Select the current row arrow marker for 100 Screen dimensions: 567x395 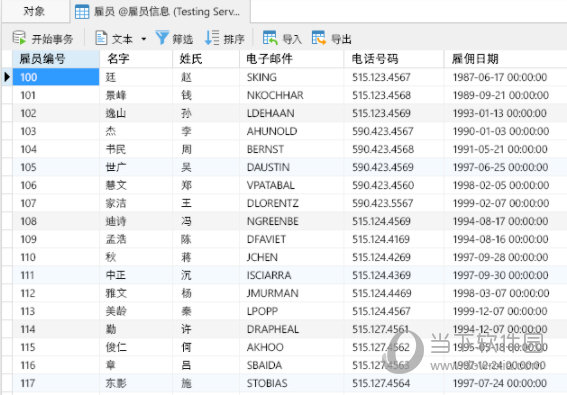[7, 77]
